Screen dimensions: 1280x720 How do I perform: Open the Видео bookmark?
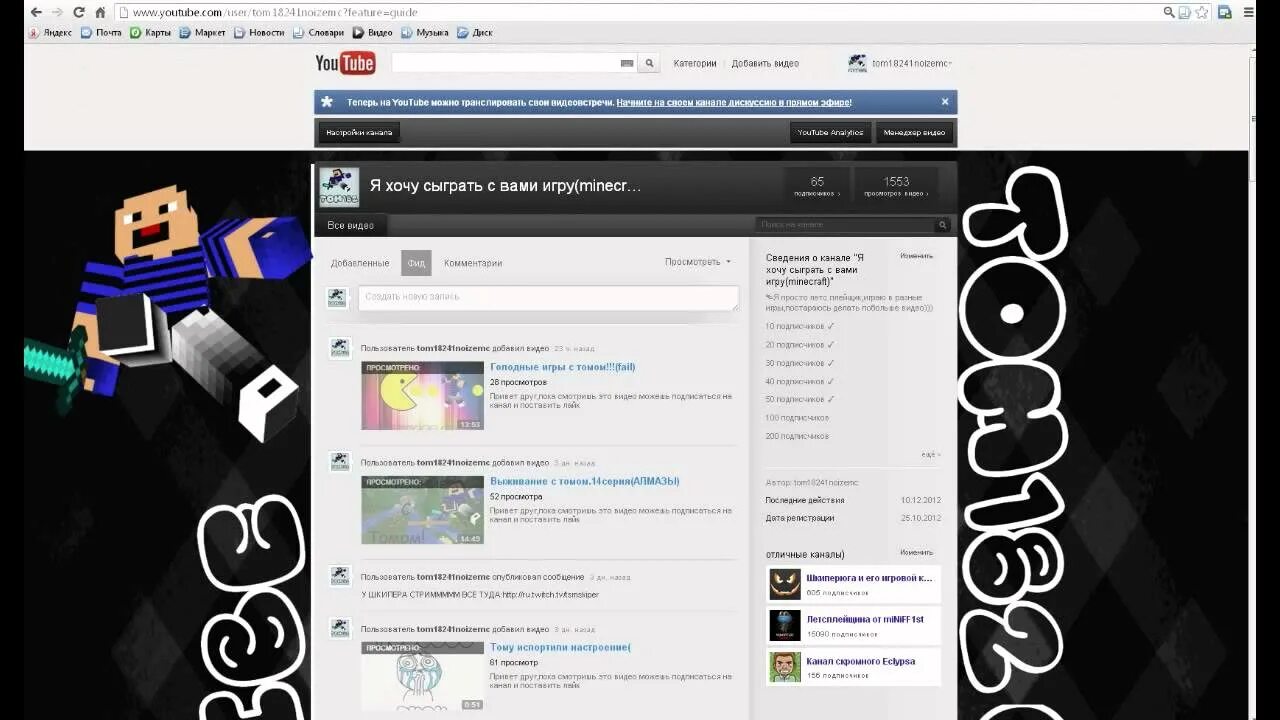pyautogui.click(x=373, y=32)
